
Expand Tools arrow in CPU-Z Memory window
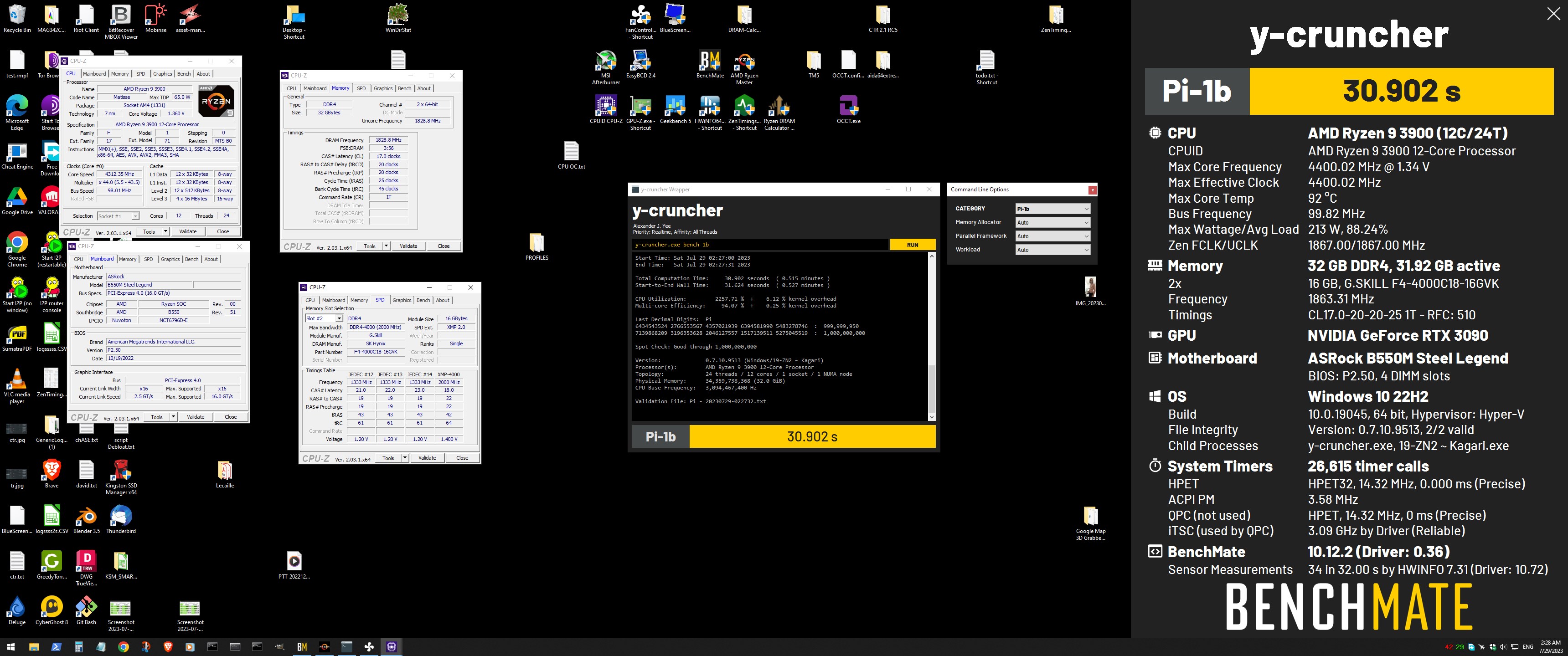(386, 246)
